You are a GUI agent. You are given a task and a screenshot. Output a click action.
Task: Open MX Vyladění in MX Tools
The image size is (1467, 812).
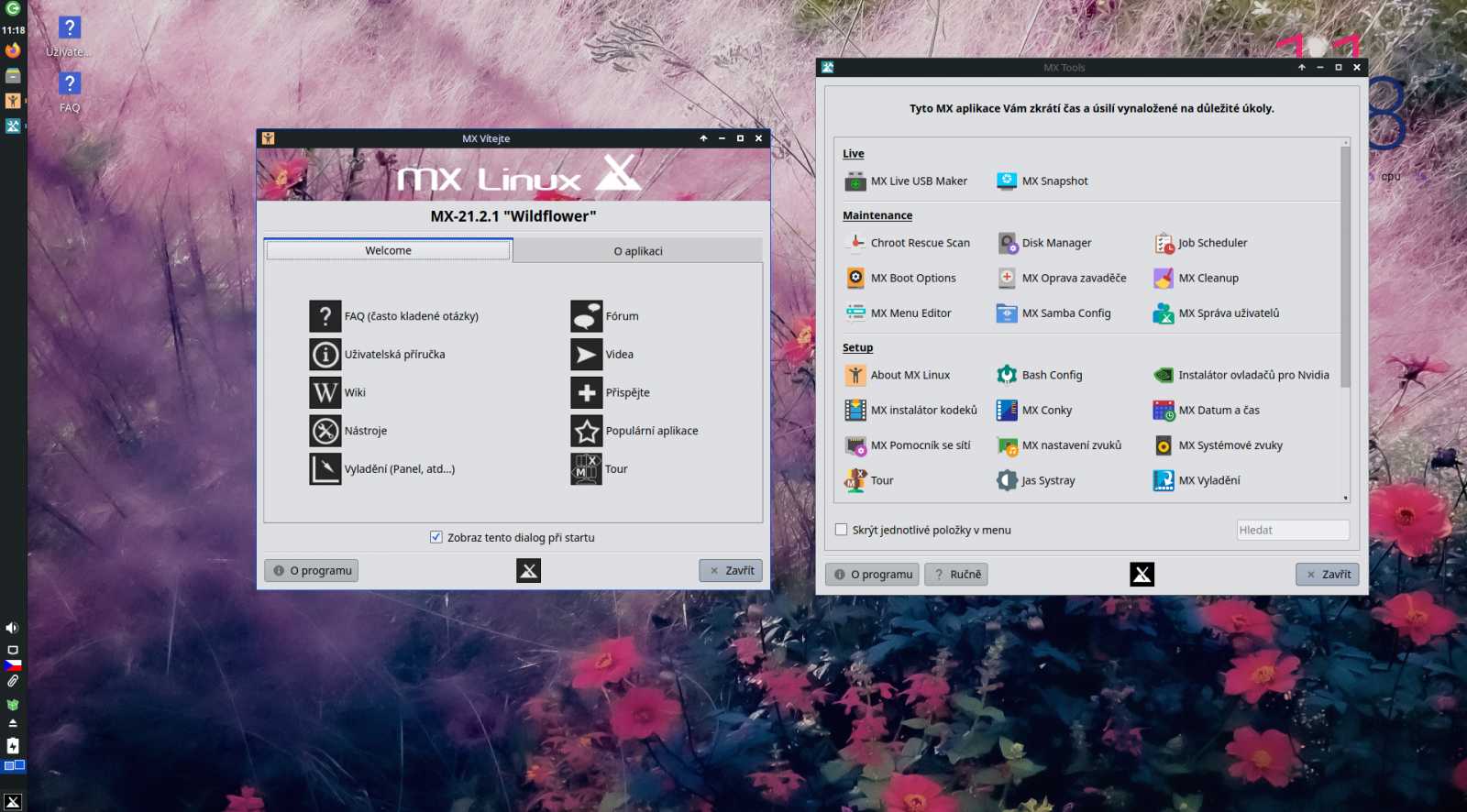[1197, 480]
